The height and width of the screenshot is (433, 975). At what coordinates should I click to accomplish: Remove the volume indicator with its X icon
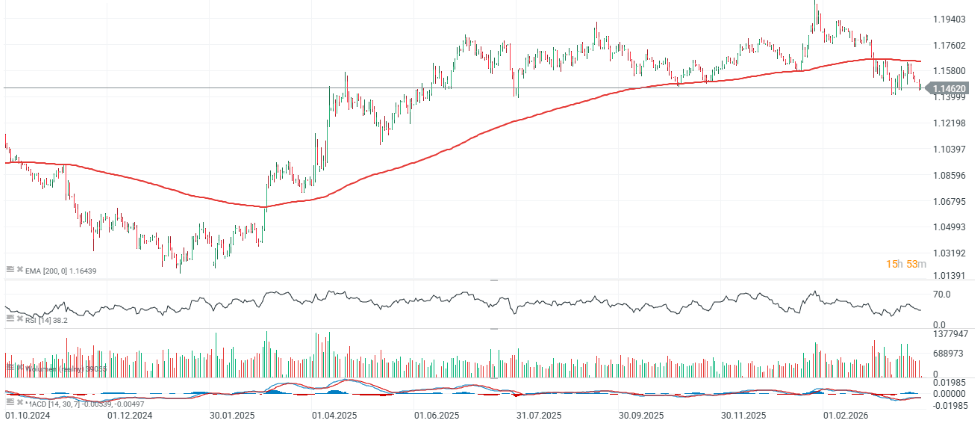click(19, 368)
